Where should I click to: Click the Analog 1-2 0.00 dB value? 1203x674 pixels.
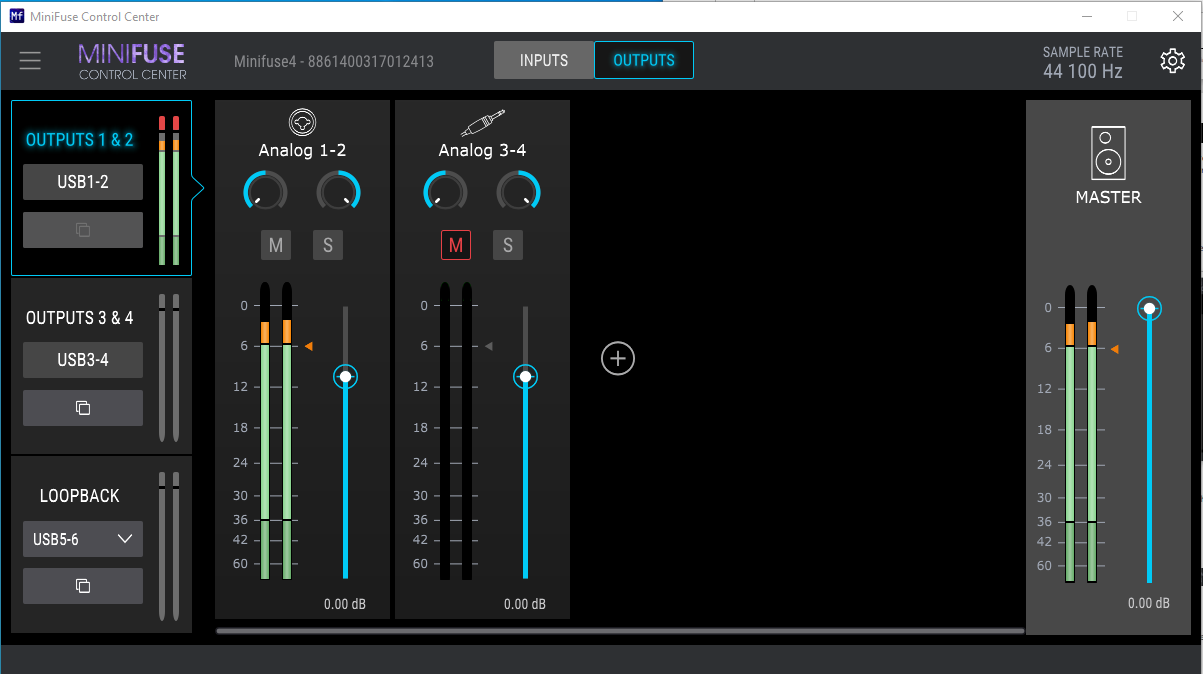345,604
